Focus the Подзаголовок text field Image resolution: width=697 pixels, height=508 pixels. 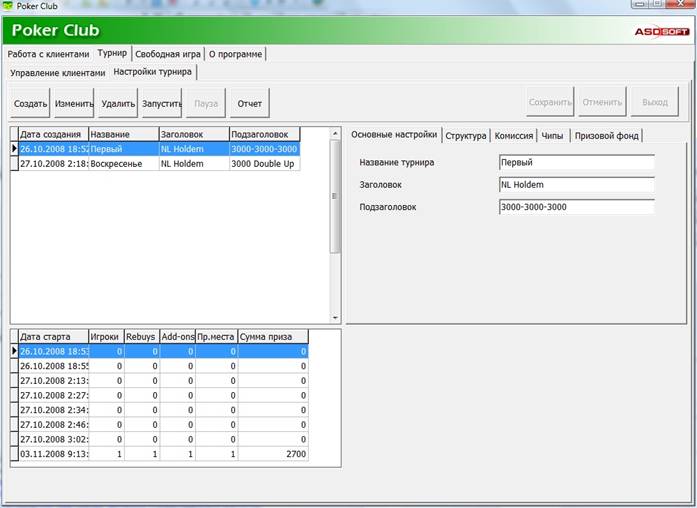(576, 207)
